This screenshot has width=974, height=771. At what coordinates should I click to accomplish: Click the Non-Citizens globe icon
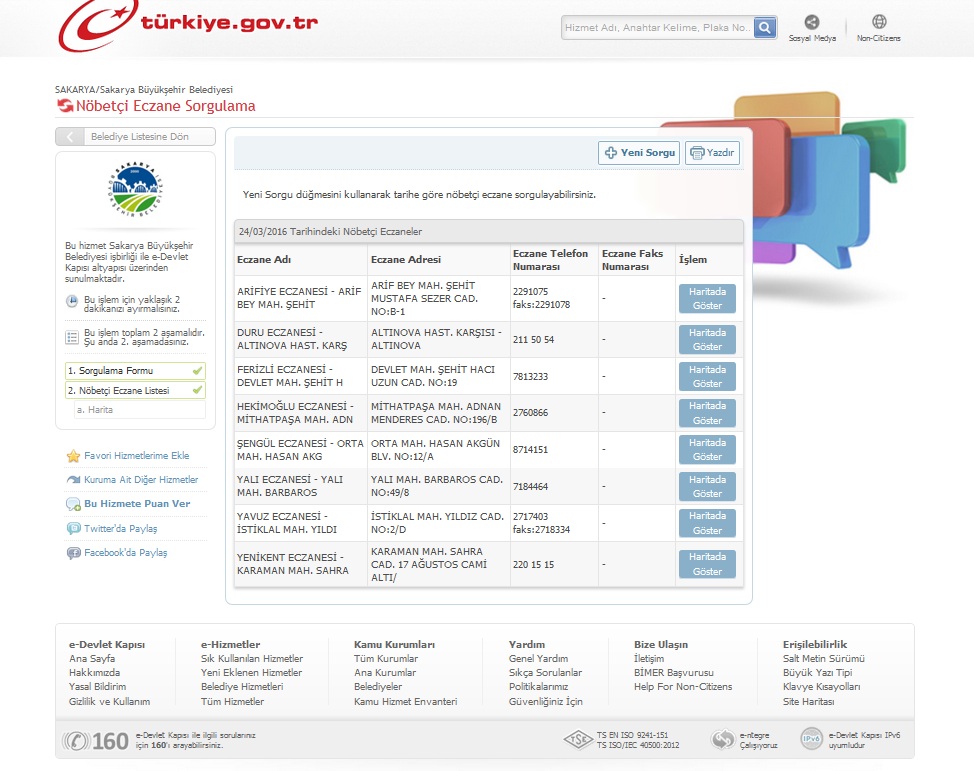pos(878,22)
